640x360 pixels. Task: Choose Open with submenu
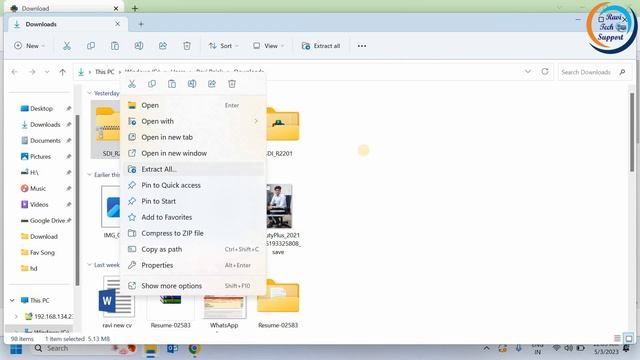pyautogui.click(x=193, y=121)
